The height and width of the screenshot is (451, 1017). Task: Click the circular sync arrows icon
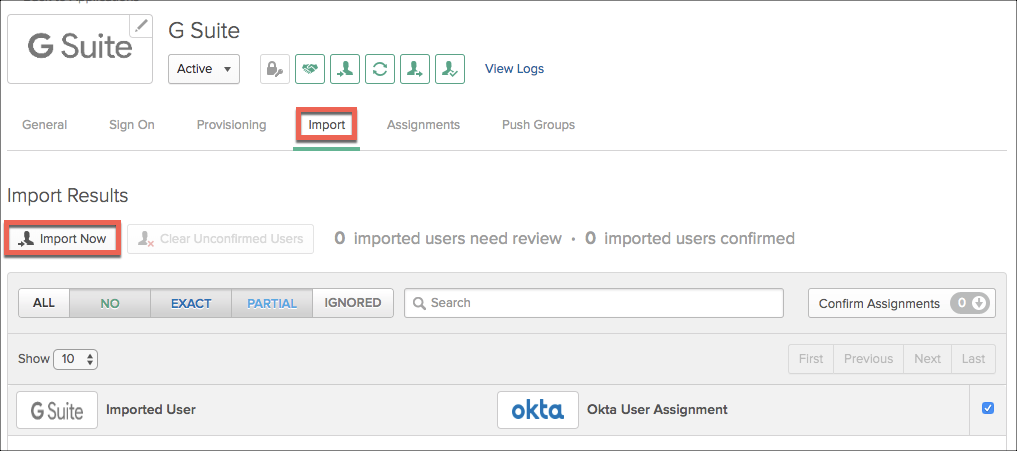(380, 69)
